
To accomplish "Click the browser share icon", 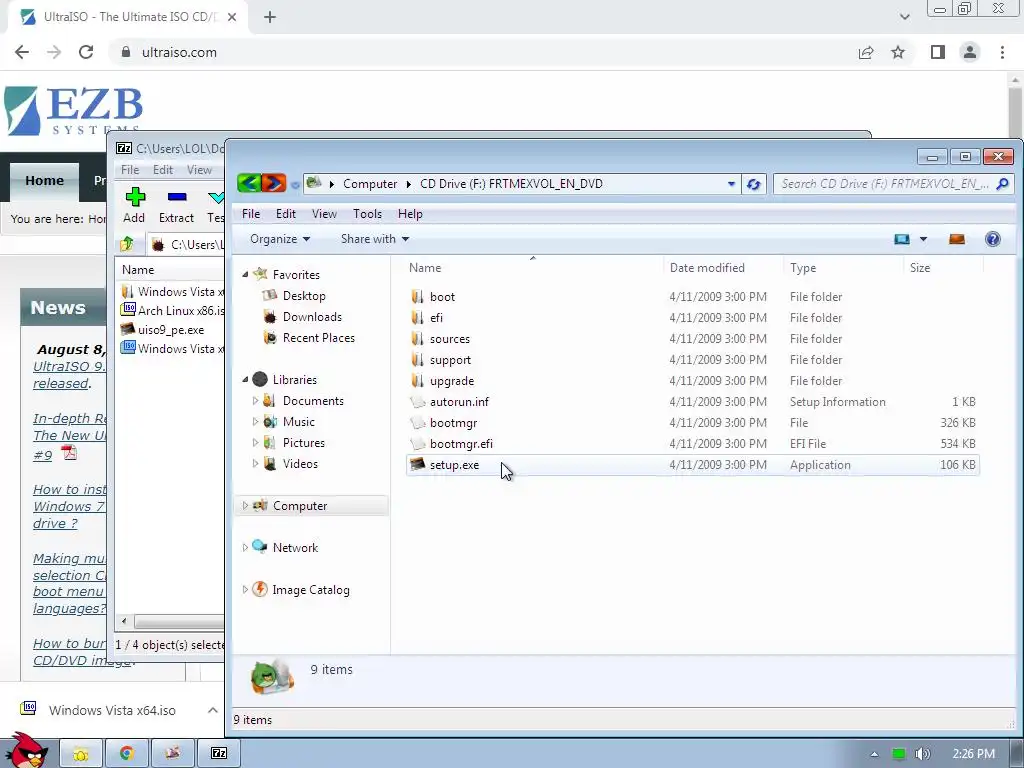I will 866,52.
